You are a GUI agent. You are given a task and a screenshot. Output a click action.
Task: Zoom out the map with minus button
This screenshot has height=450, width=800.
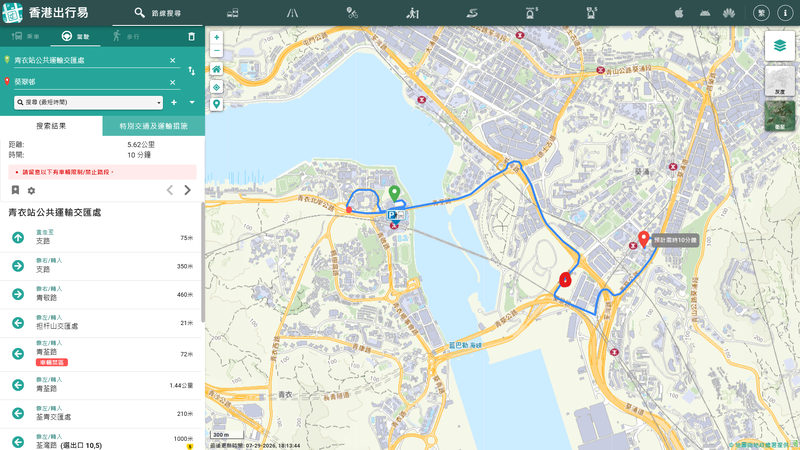pos(216,51)
